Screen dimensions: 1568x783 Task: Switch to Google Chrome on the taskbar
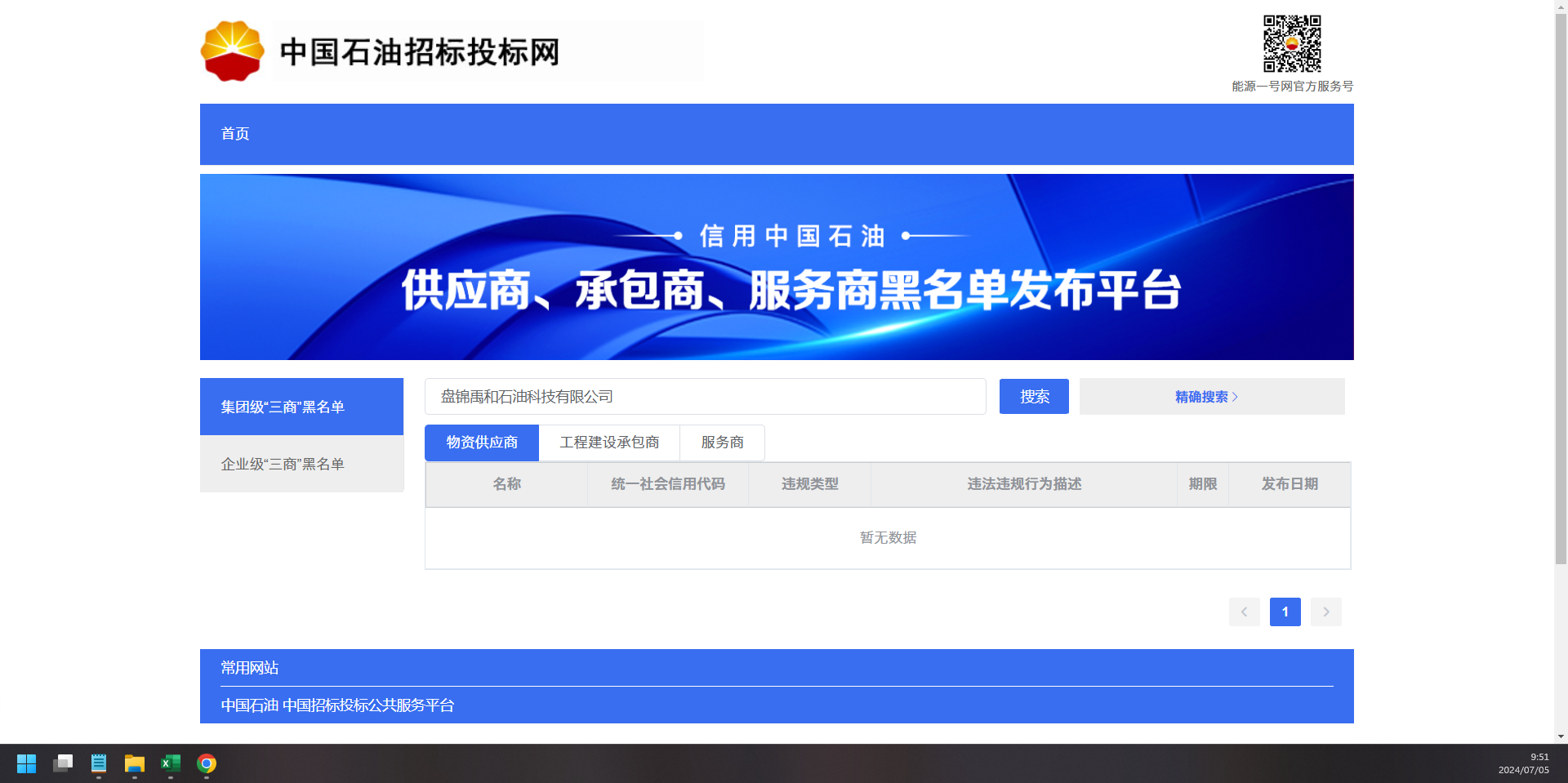[x=207, y=763]
